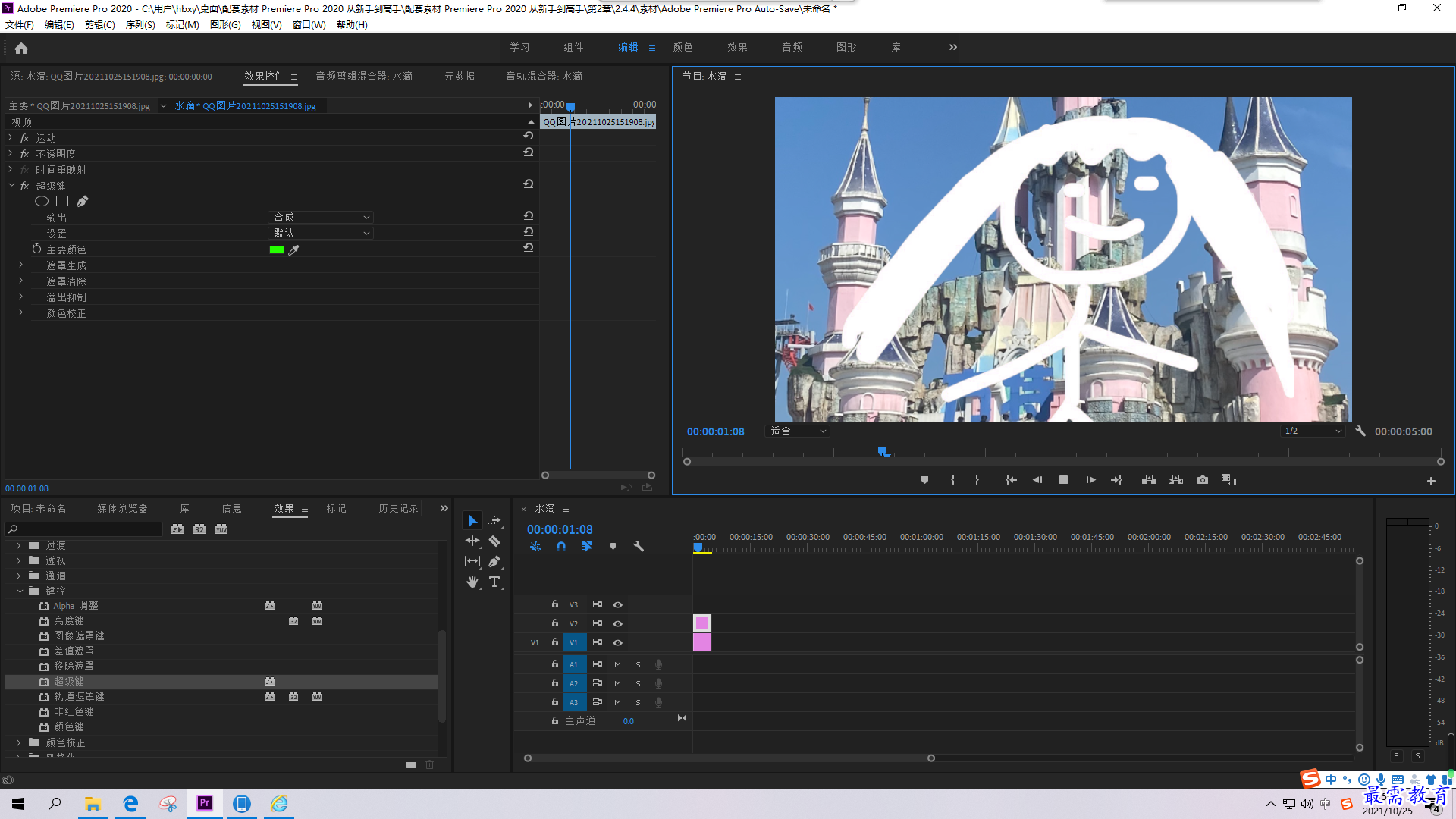Activate the Razor tool
This screenshot has width=1456, height=819.
click(x=494, y=541)
